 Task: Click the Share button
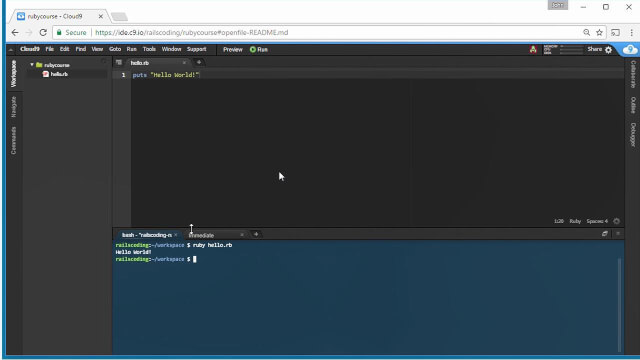[x=594, y=49]
